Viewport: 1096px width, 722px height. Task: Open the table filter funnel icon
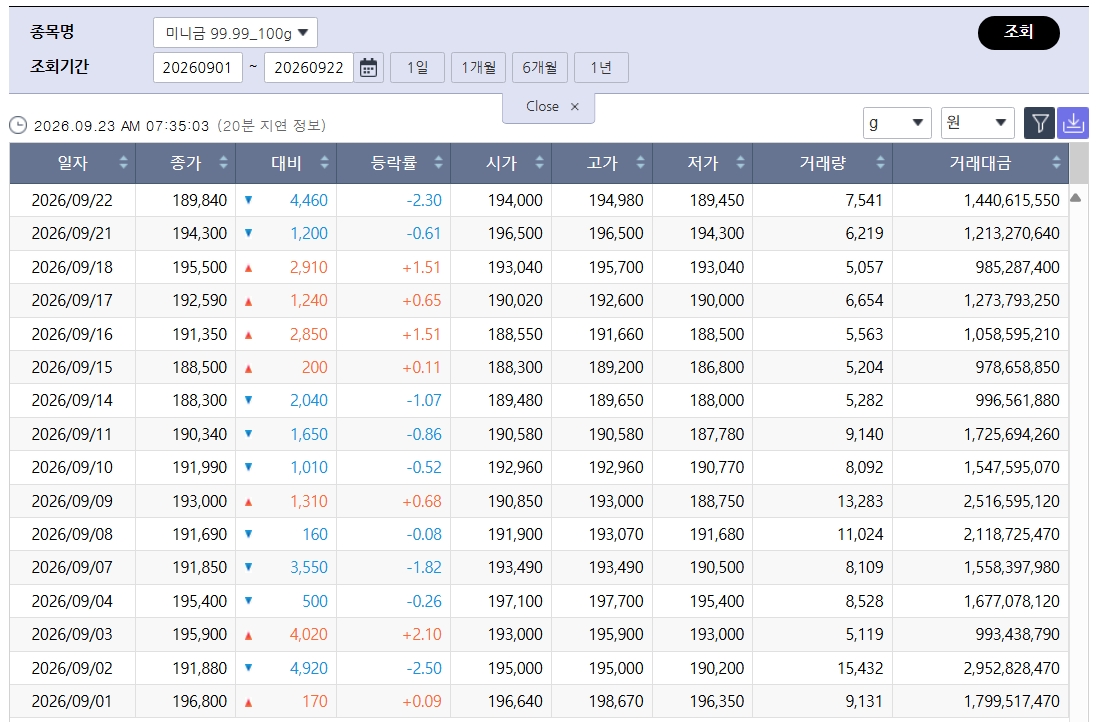click(x=1039, y=124)
